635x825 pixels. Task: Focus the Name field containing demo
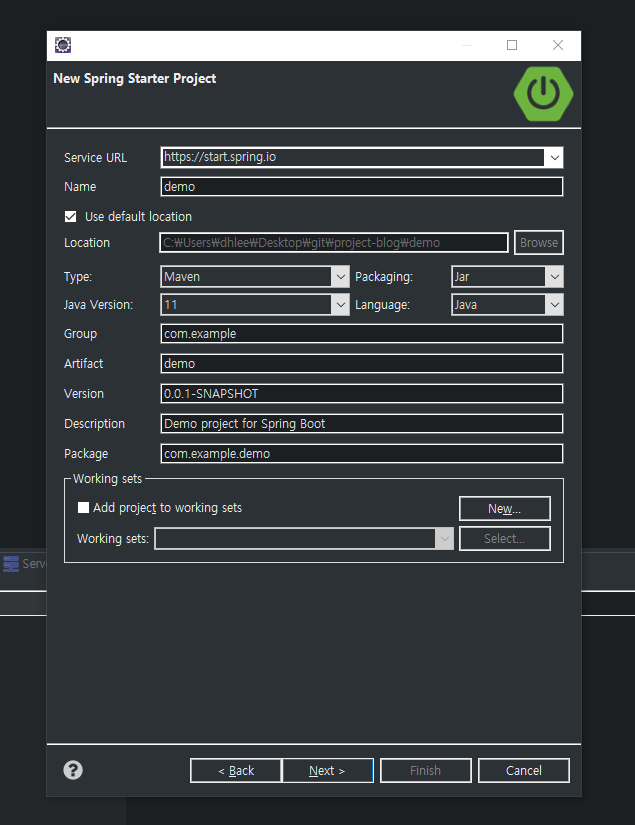[x=361, y=187]
